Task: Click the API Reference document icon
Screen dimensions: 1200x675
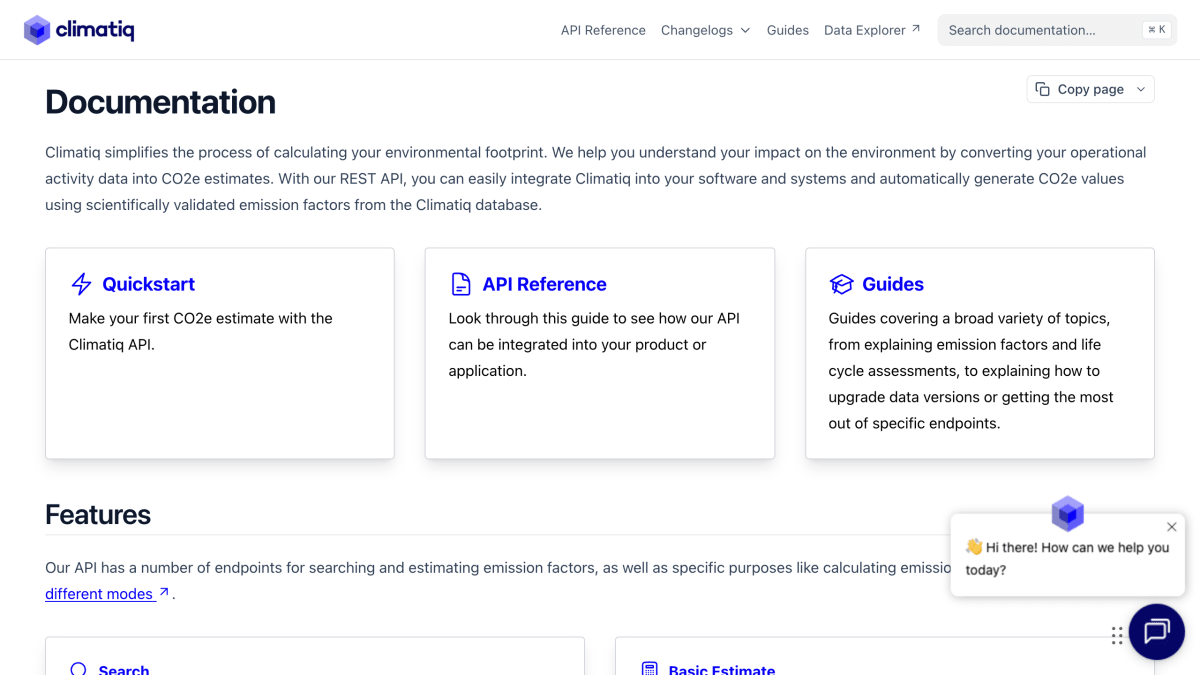Action: pyautogui.click(x=460, y=284)
